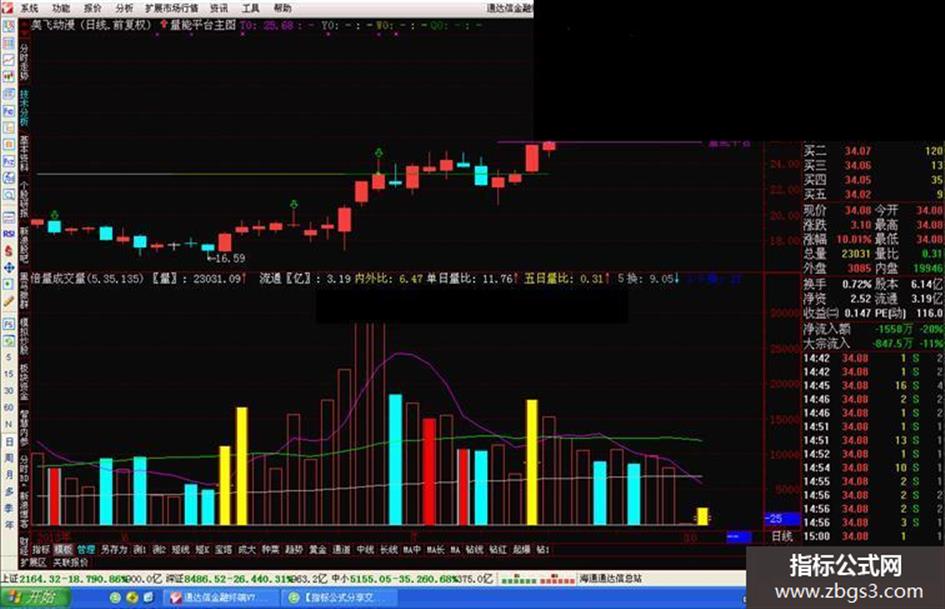The image size is (945, 609).
Task: Select the 起爆 indicator tab
Action: [521, 549]
